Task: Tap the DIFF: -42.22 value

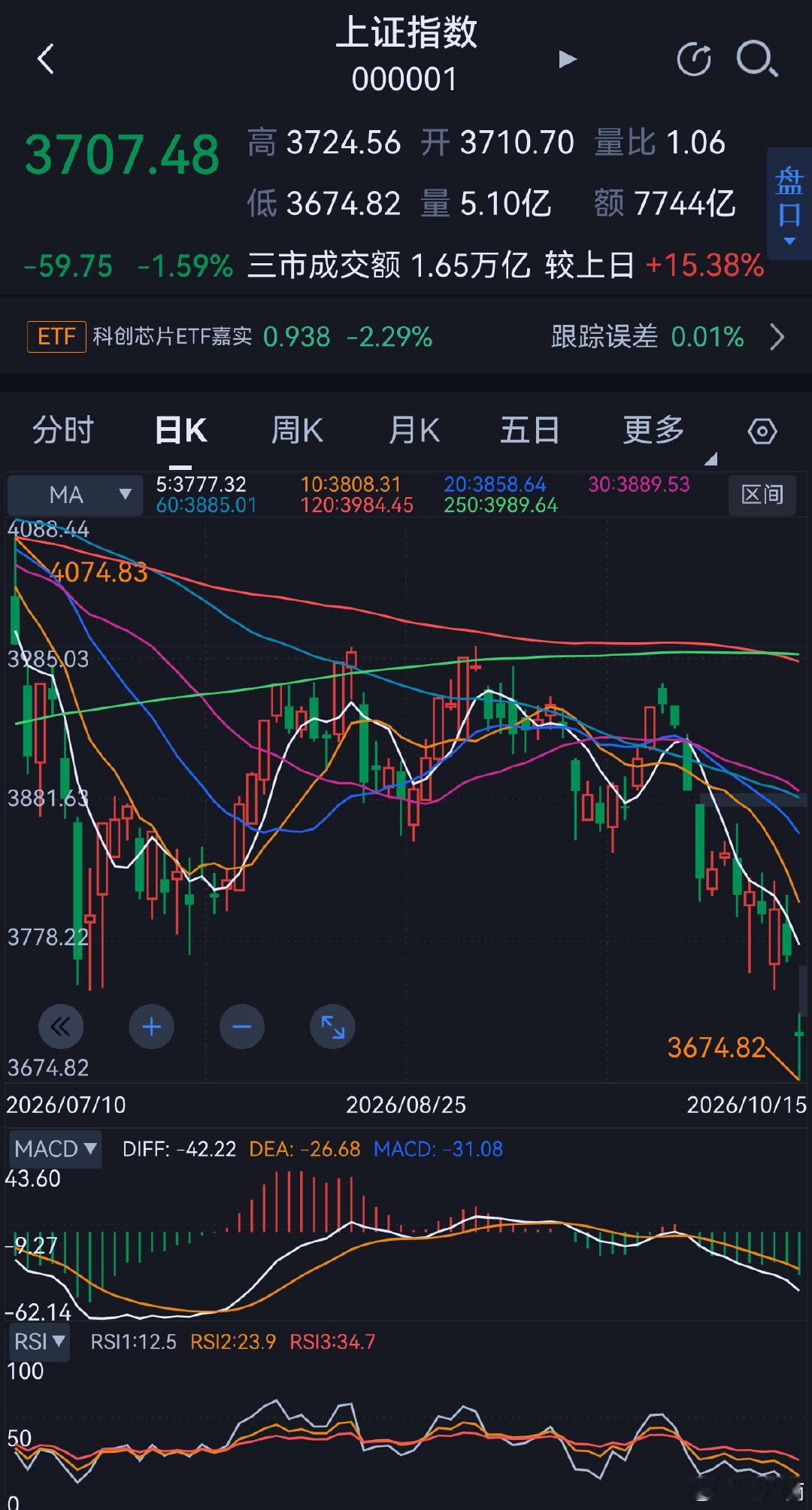Action: 179,1149
